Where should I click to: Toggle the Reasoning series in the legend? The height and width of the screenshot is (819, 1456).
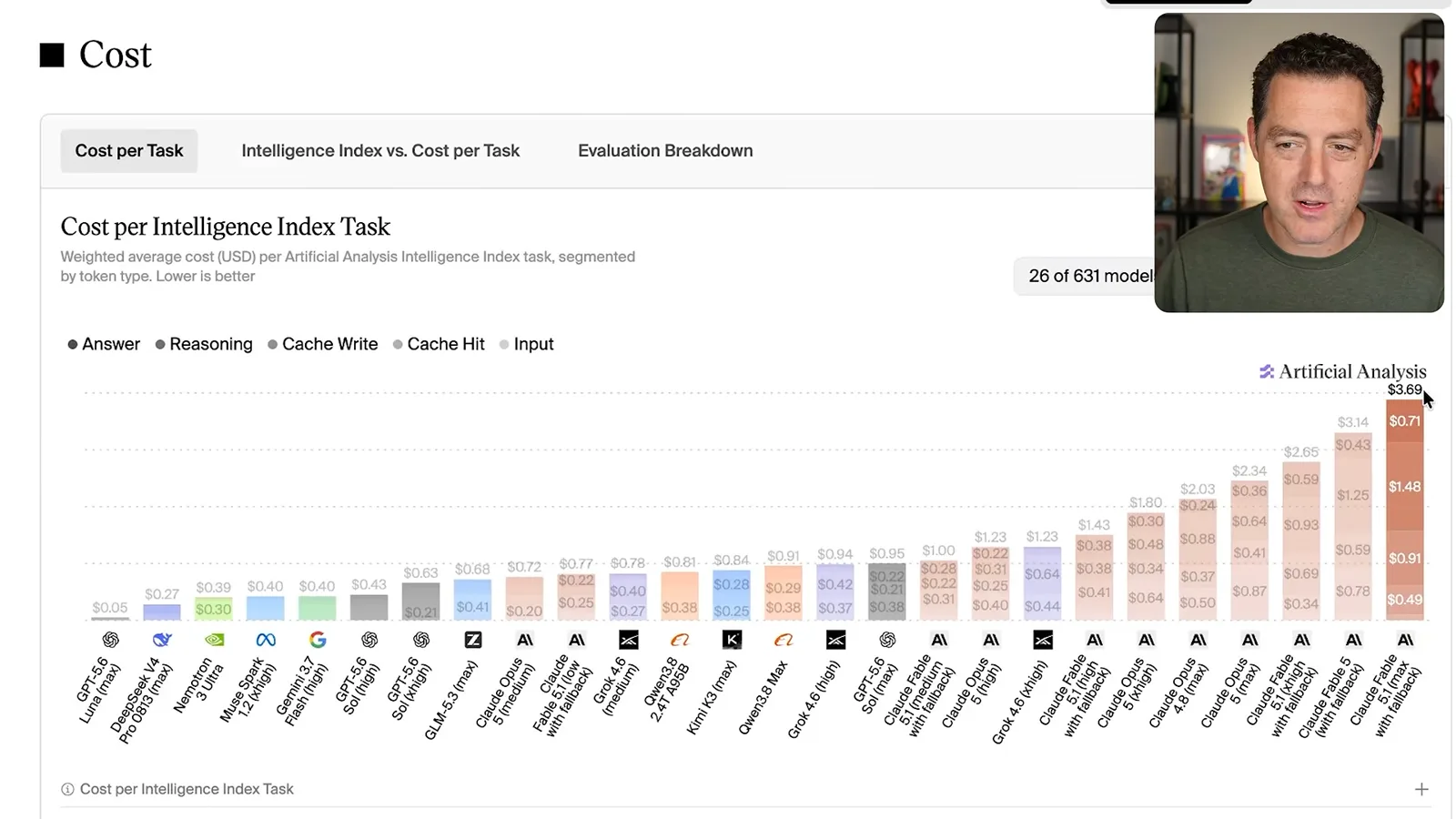pyautogui.click(x=204, y=344)
